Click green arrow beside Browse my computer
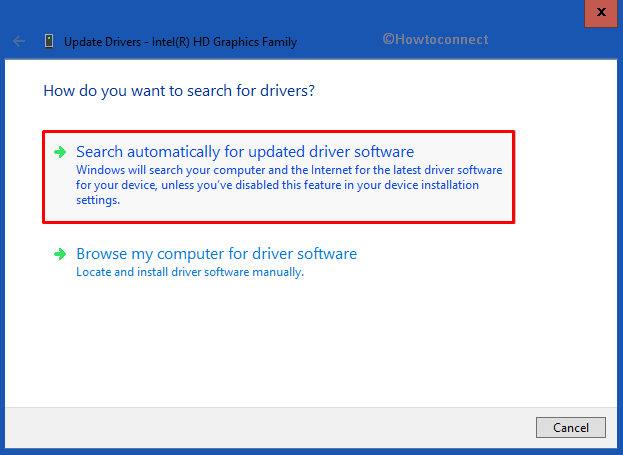The height and width of the screenshot is (455, 623). click(x=60, y=254)
